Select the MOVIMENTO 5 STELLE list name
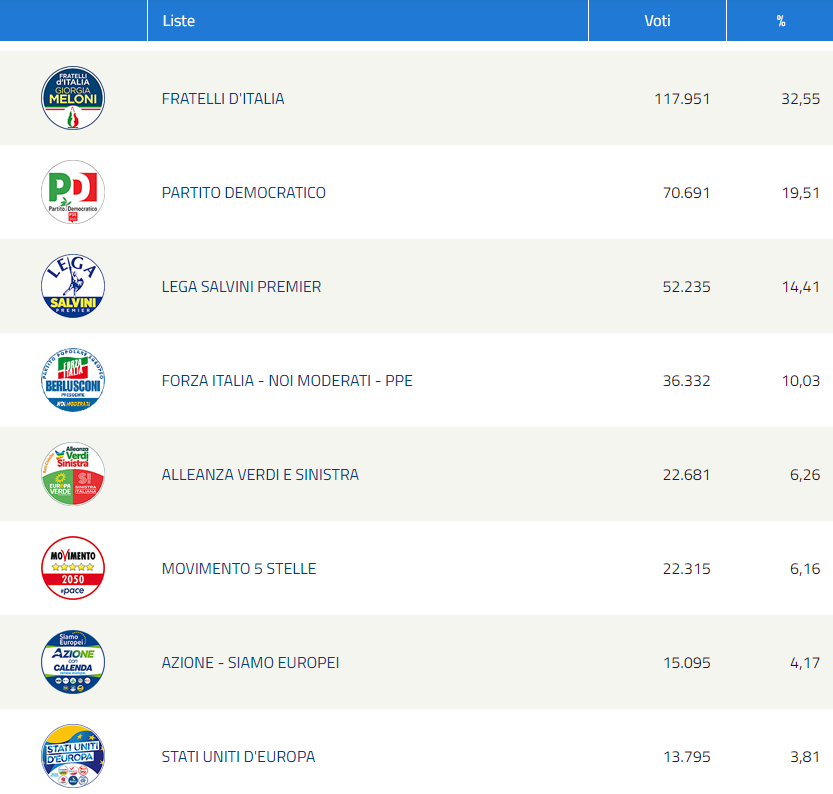833x794 pixels. pyautogui.click(x=239, y=569)
